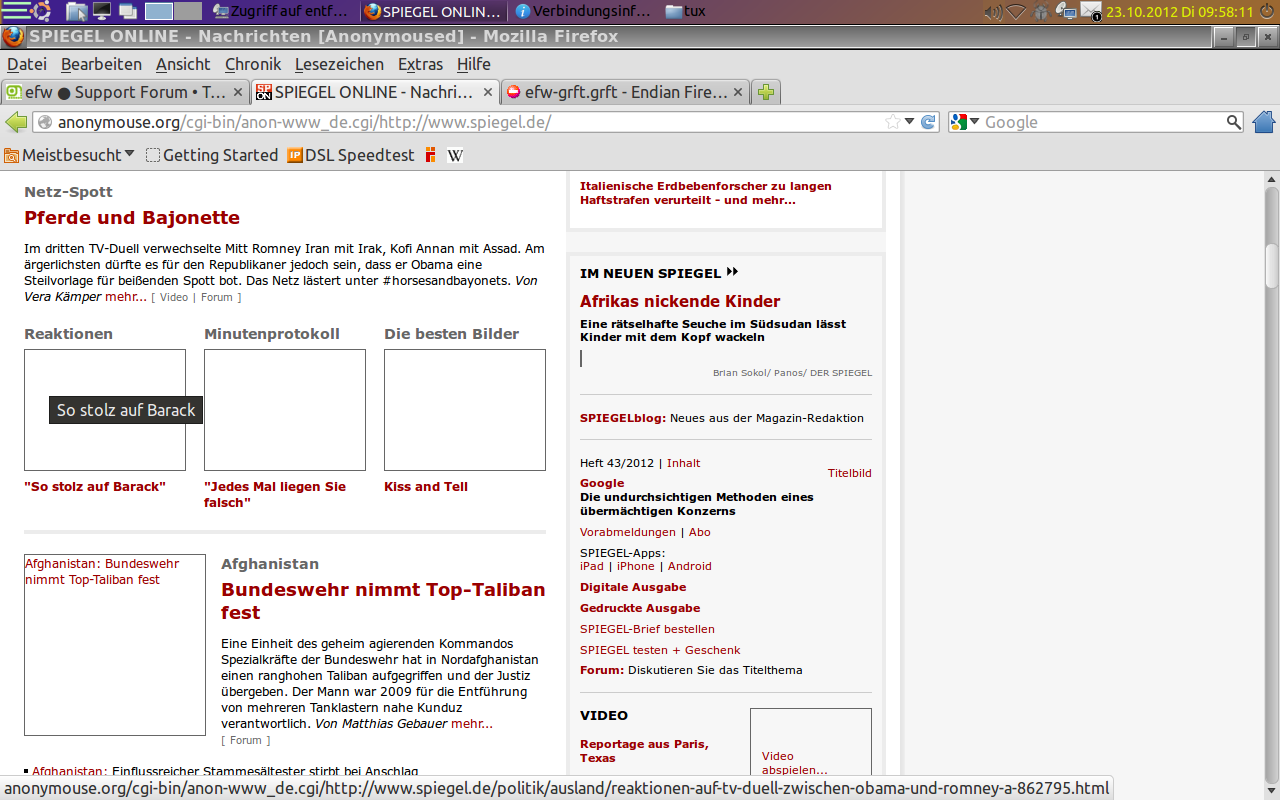The width and height of the screenshot is (1280, 800).
Task: Close the efw-grft.grft Endian Firewall tab
Action: click(738, 92)
